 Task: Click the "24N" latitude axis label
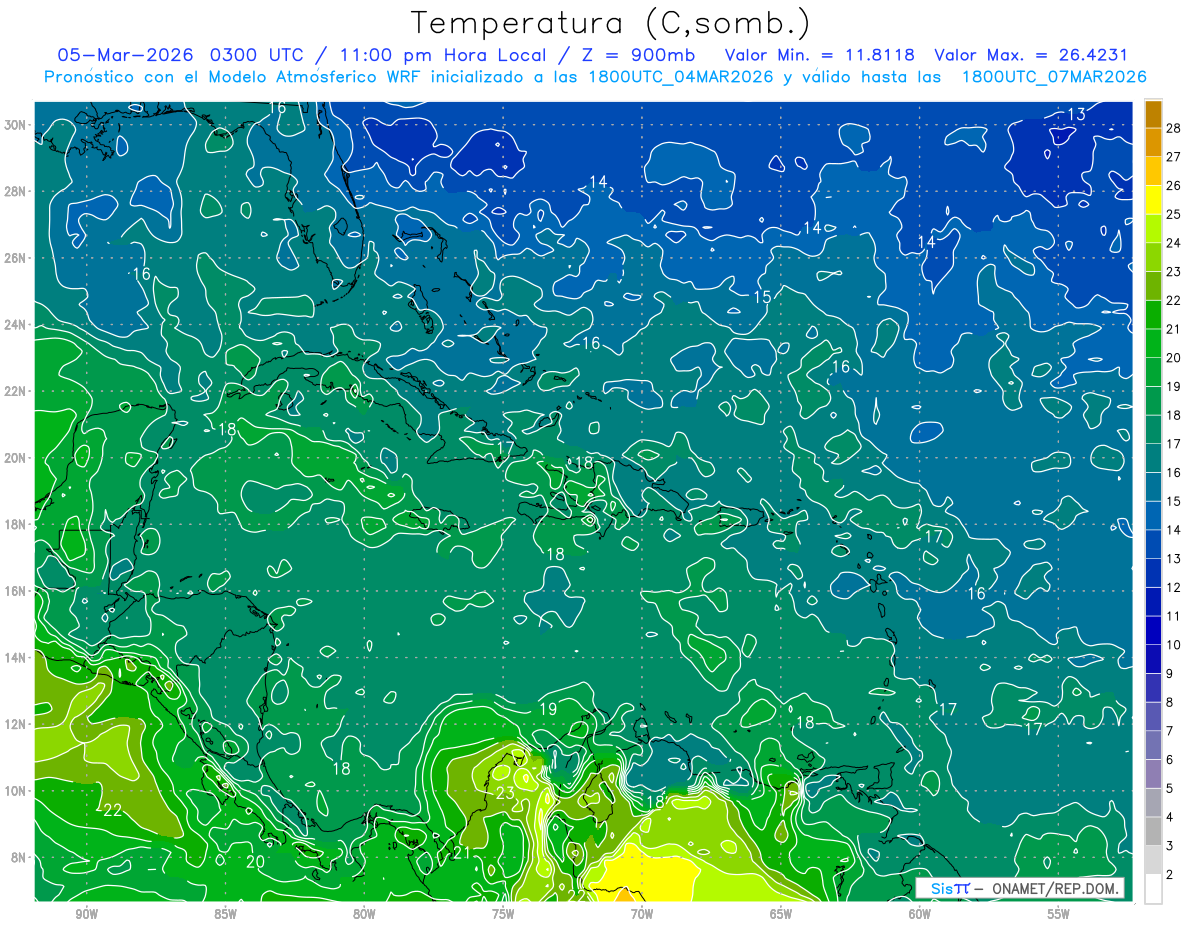click(16, 325)
